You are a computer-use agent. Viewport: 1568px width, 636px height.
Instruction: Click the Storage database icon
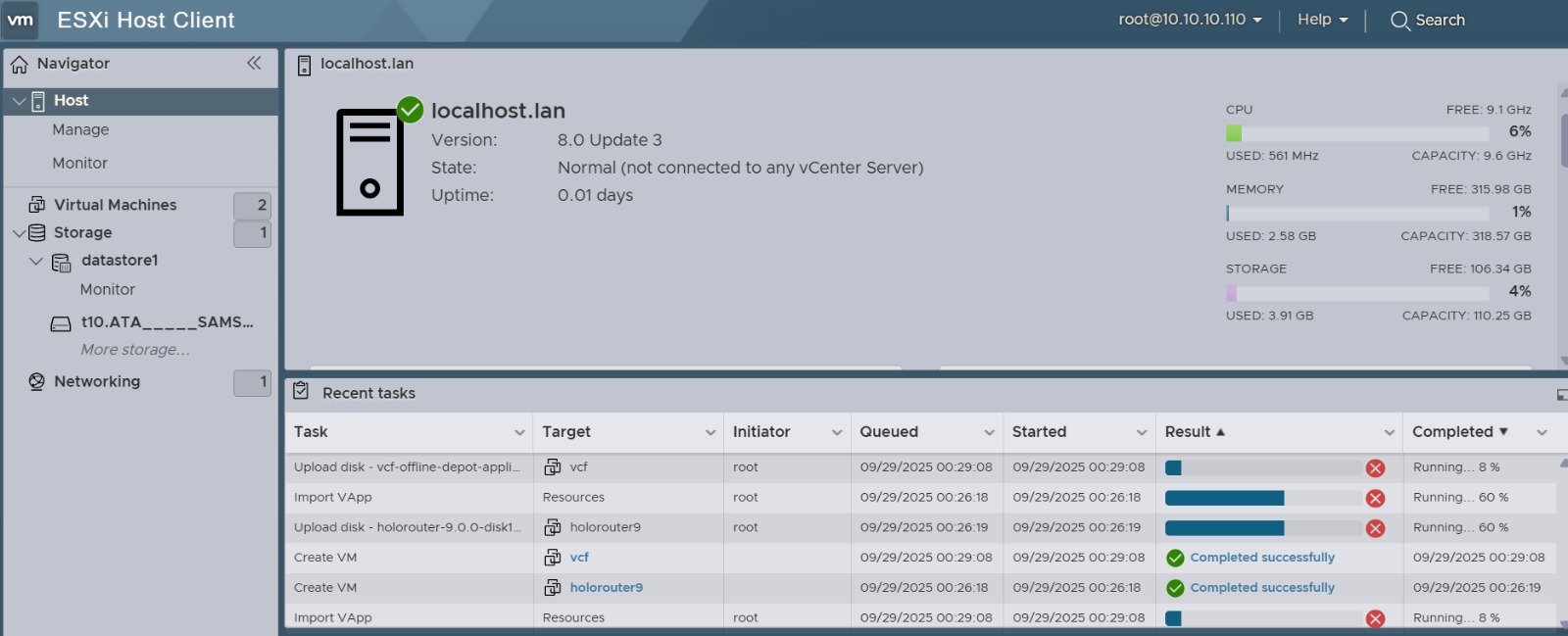[x=37, y=233]
